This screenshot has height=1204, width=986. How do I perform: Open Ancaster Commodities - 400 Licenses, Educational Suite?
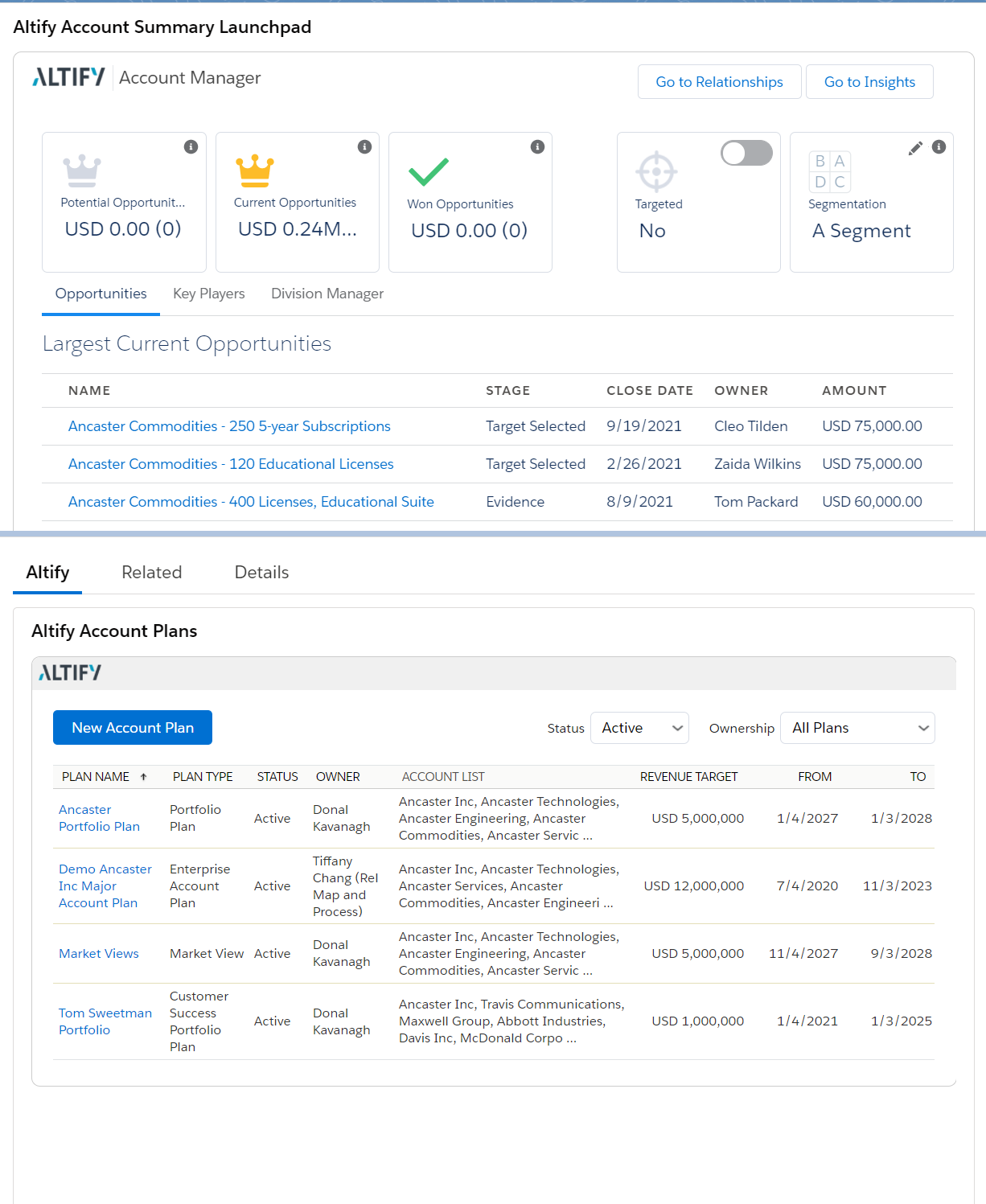point(251,502)
